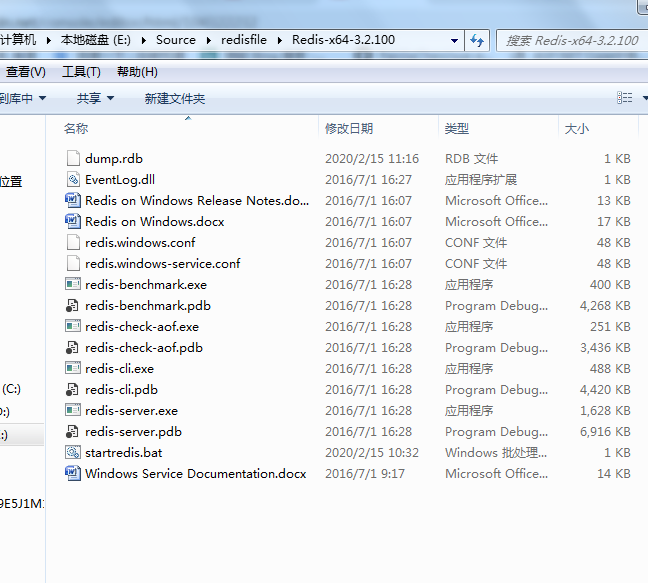Click the redis-server.exe application icon

73,410
